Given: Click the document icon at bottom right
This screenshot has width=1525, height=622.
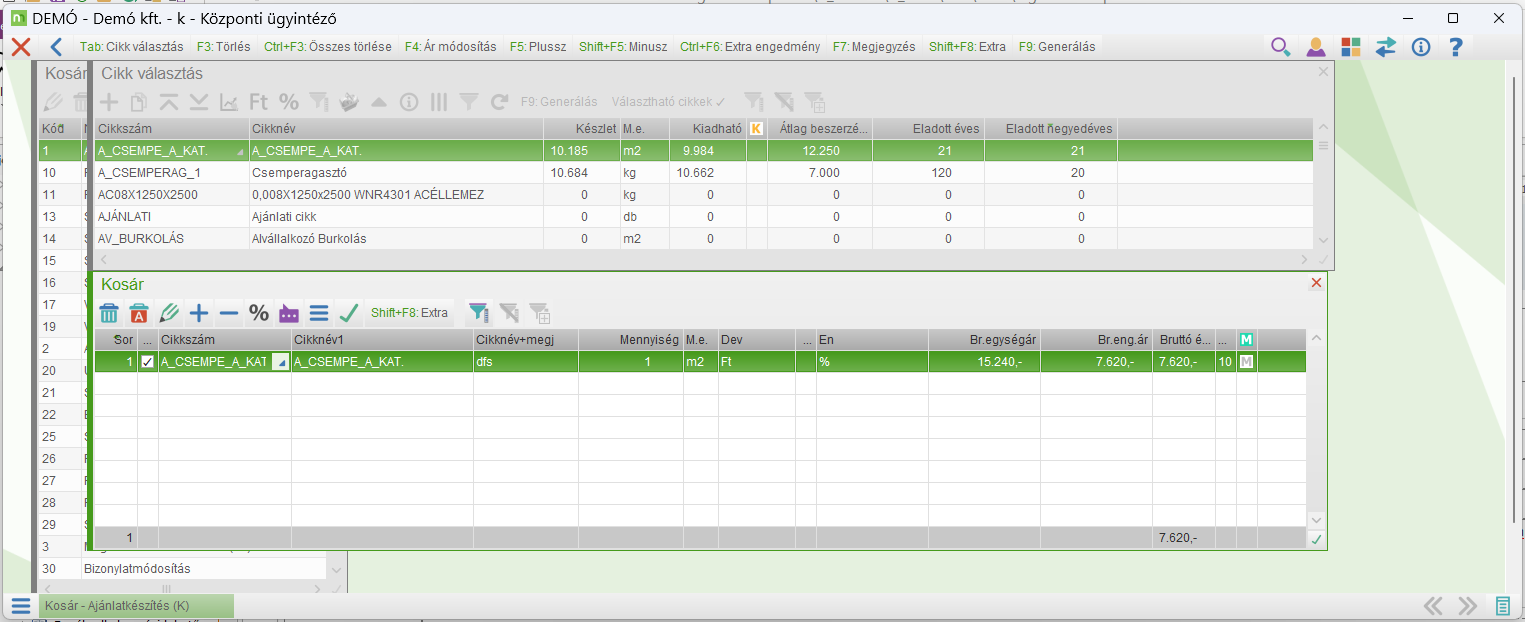Looking at the screenshot, I should coord(1502,606).
